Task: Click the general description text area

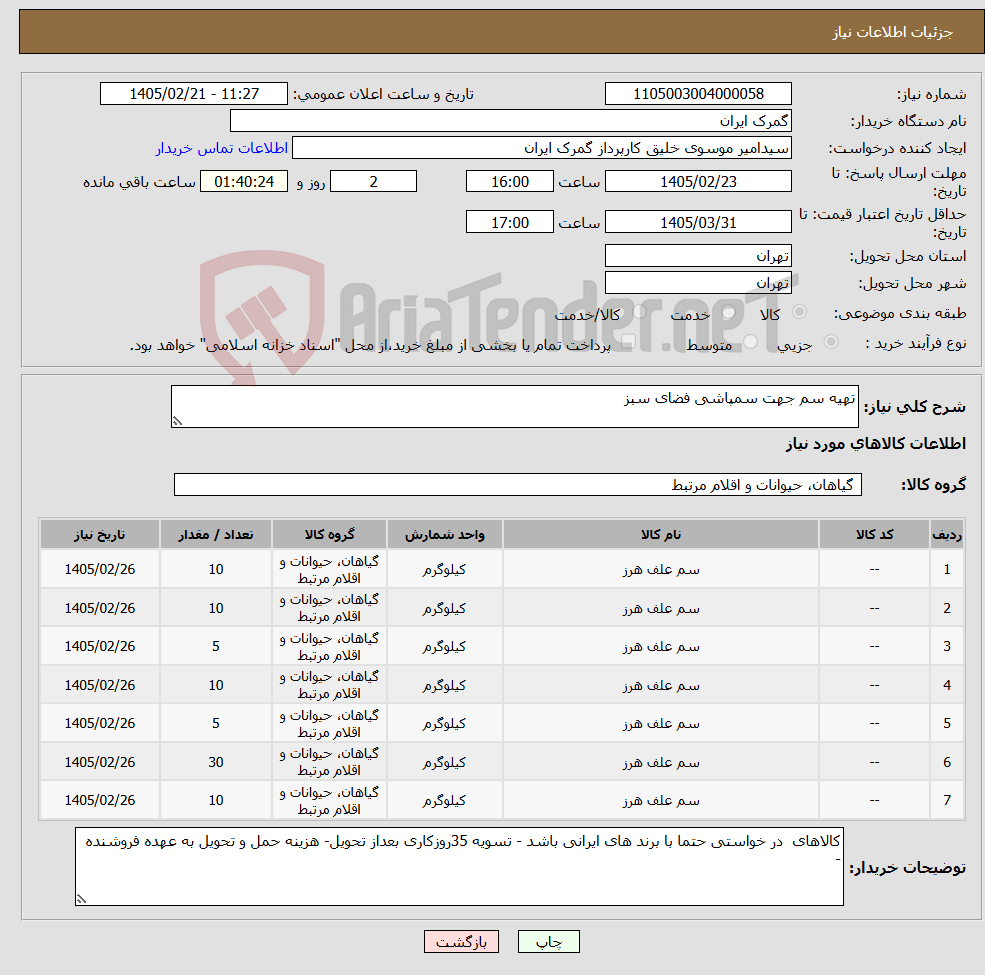Action: 514,406
